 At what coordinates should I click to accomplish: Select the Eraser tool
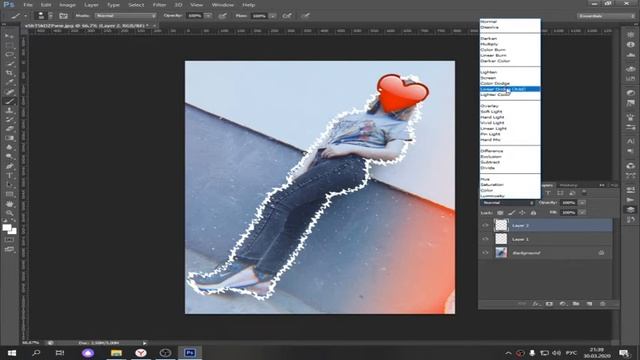(9, 129)
